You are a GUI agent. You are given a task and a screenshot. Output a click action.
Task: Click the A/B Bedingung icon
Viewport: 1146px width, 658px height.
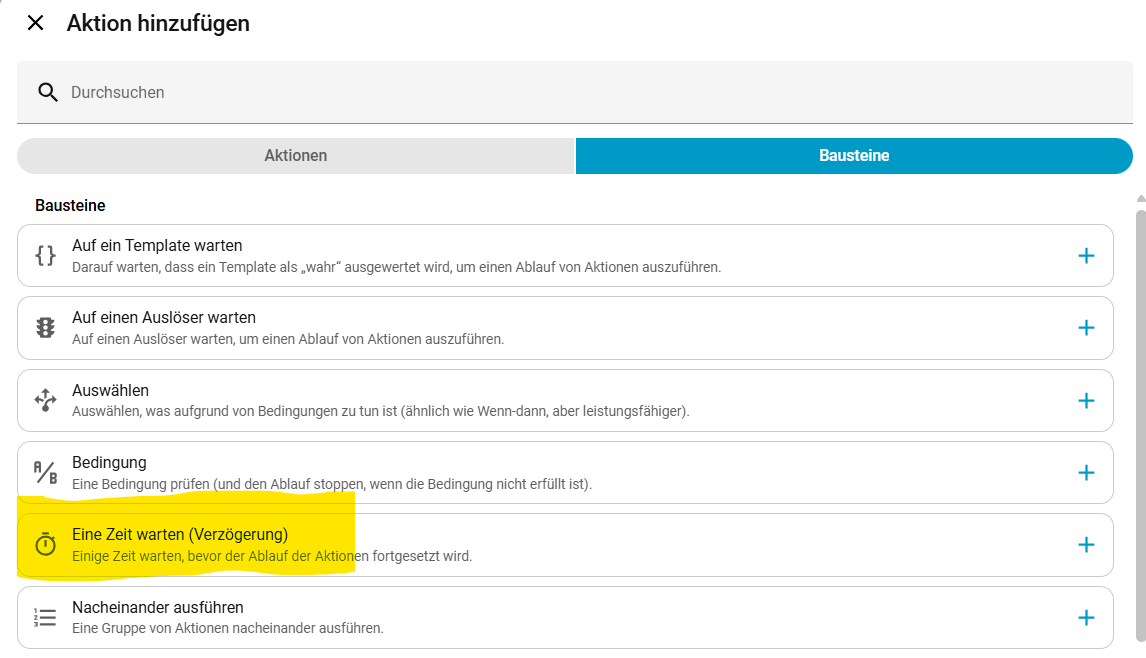coord(45,472)
